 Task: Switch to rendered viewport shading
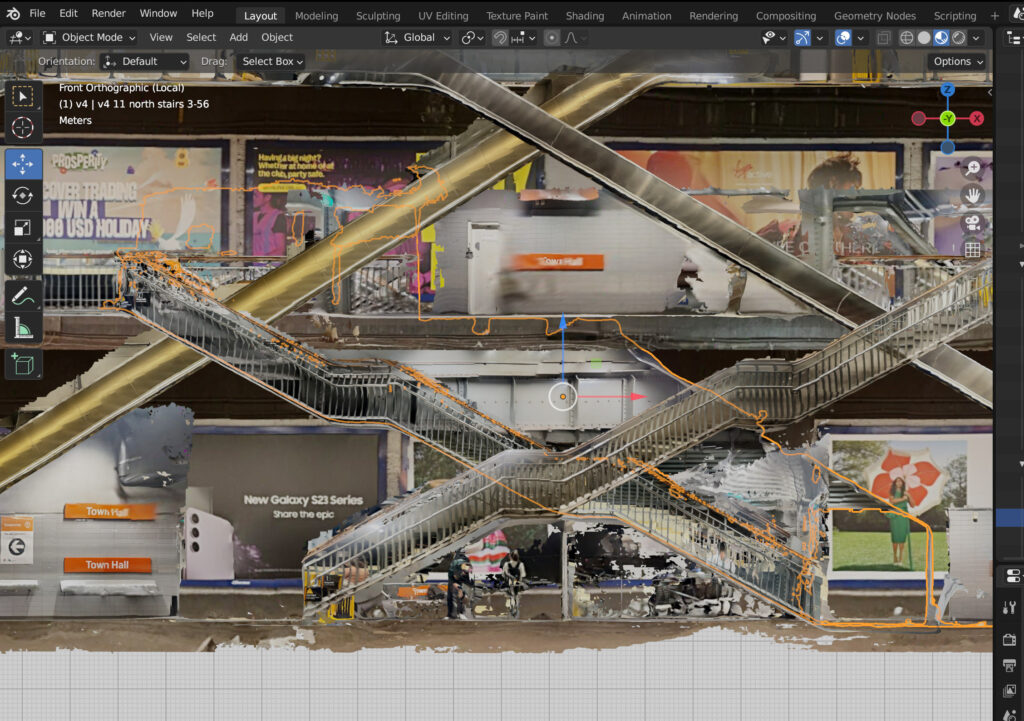pyautogui.click(x=959, y=38)
